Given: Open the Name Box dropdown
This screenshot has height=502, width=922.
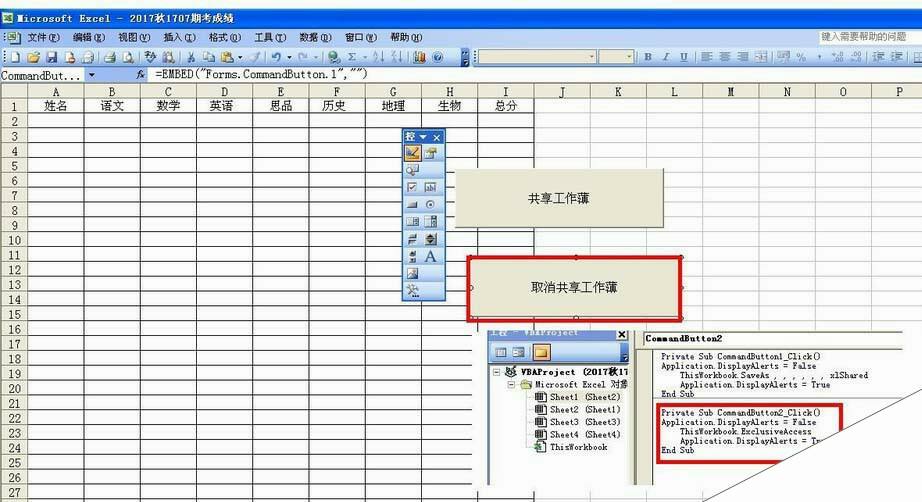Looking at the screenshot, I should point(92,75).
